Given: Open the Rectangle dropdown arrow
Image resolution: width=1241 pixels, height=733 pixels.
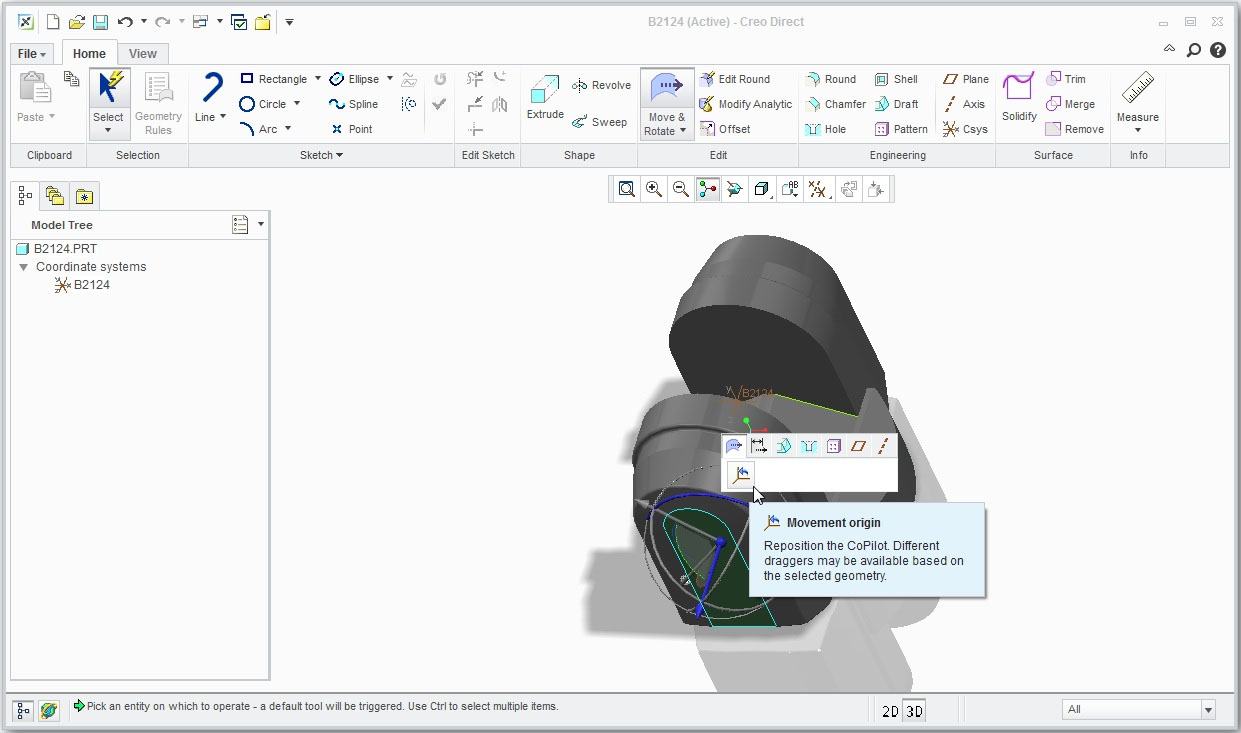Looking at the screenshot, I should pos(318,79).
